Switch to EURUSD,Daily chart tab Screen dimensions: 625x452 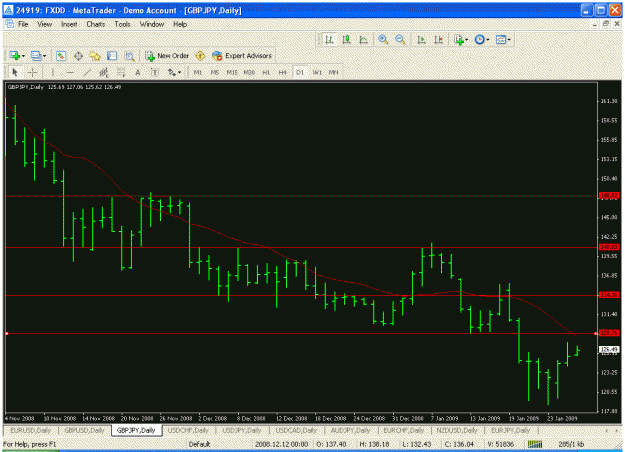[x=31, y=430]
